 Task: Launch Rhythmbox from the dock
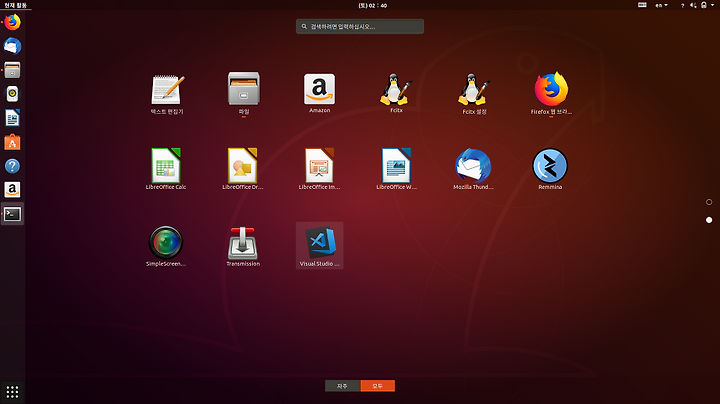(x=12, y=94)
